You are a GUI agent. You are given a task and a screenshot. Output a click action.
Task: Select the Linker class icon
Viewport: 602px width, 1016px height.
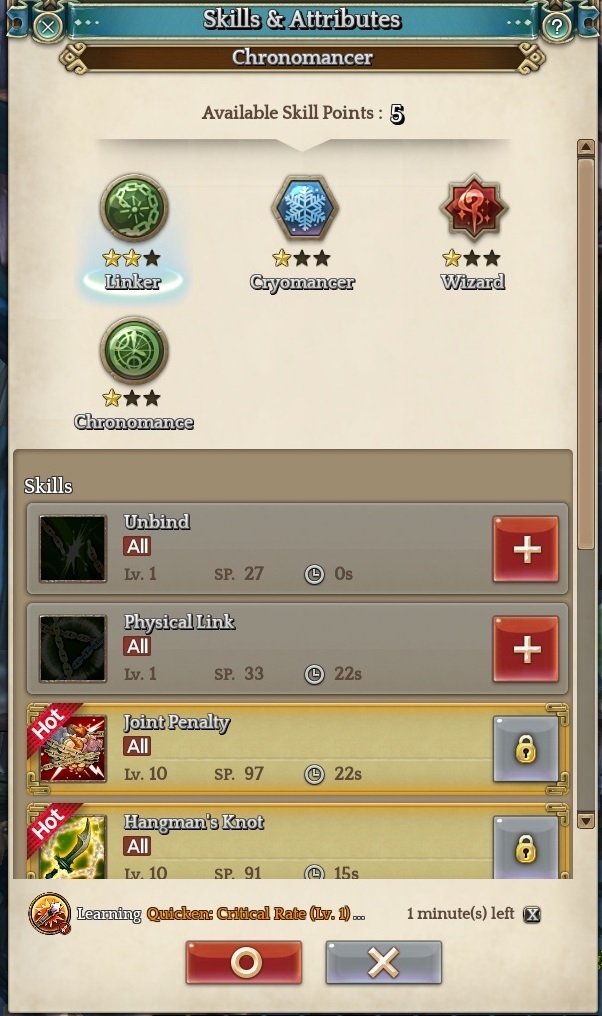pyautogui.click(x=134, y=207)
